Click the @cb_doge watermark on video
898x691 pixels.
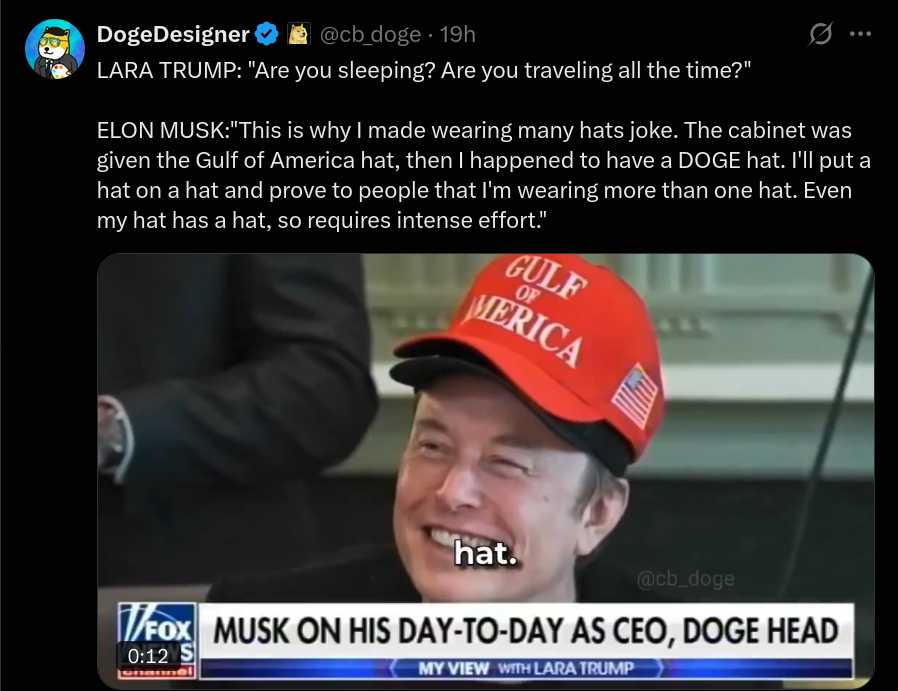tap(686, 578)
